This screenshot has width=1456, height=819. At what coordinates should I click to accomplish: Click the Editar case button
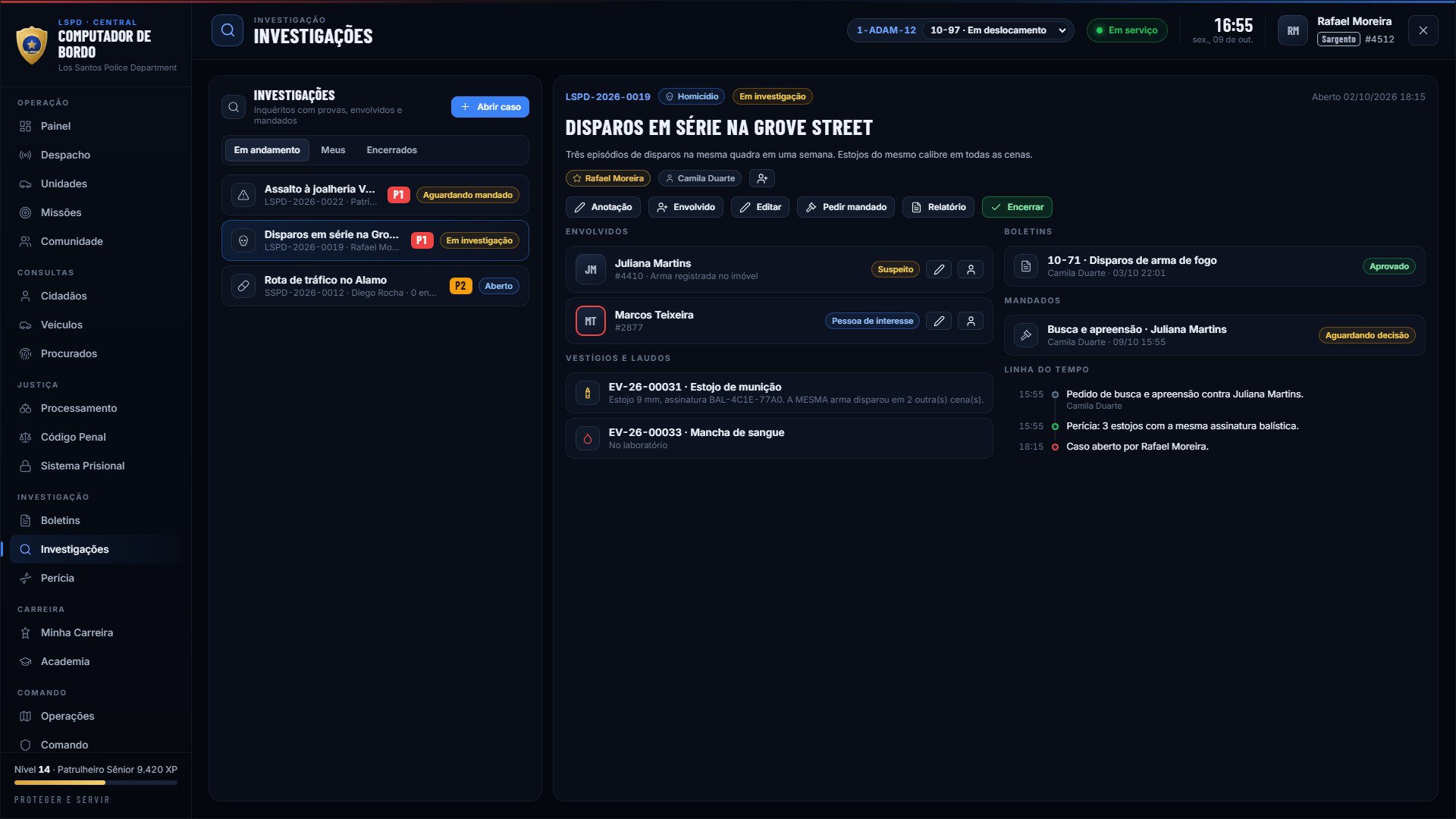[x=761, y=207]
